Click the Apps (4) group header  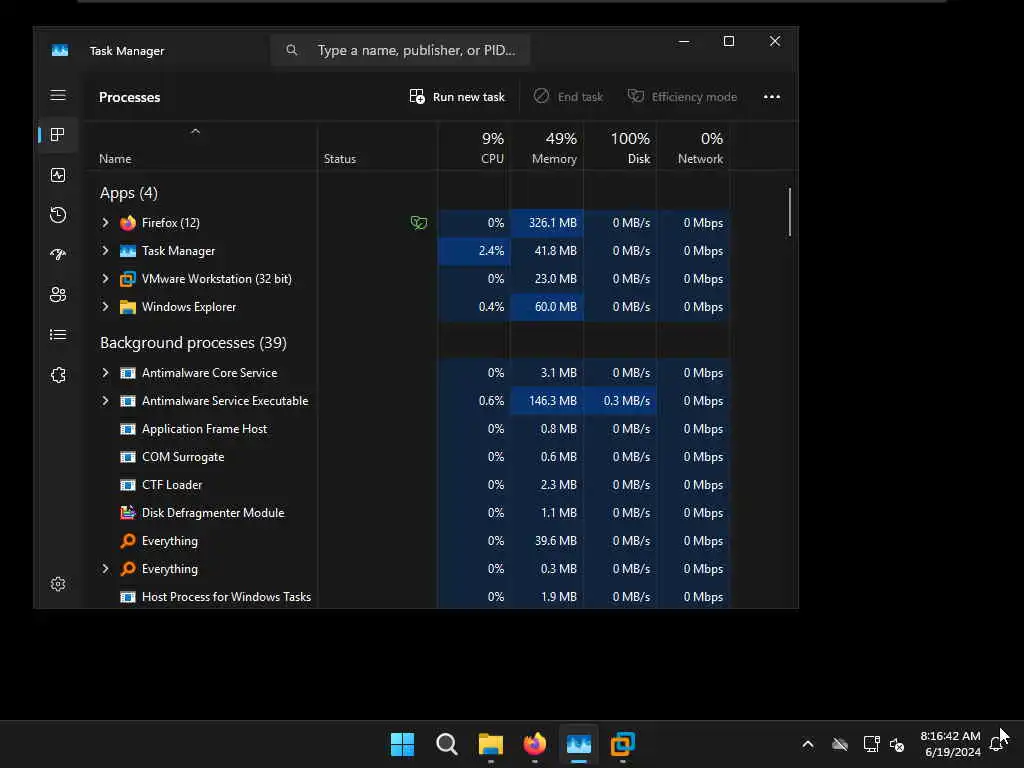pyautogui.click(x=129, y=193)
